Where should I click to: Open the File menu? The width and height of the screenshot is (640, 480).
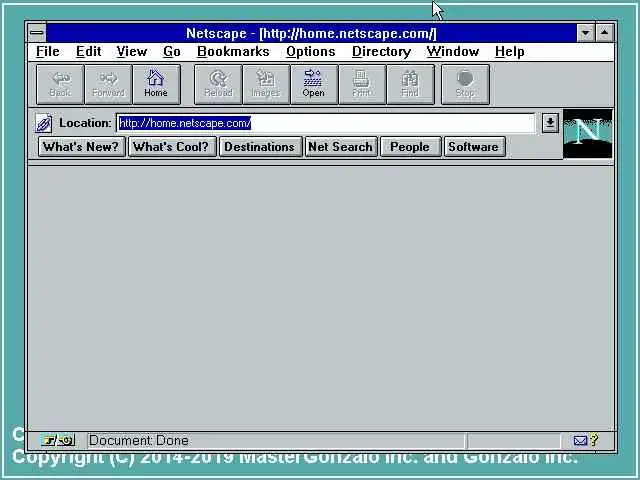coord(48,51)
